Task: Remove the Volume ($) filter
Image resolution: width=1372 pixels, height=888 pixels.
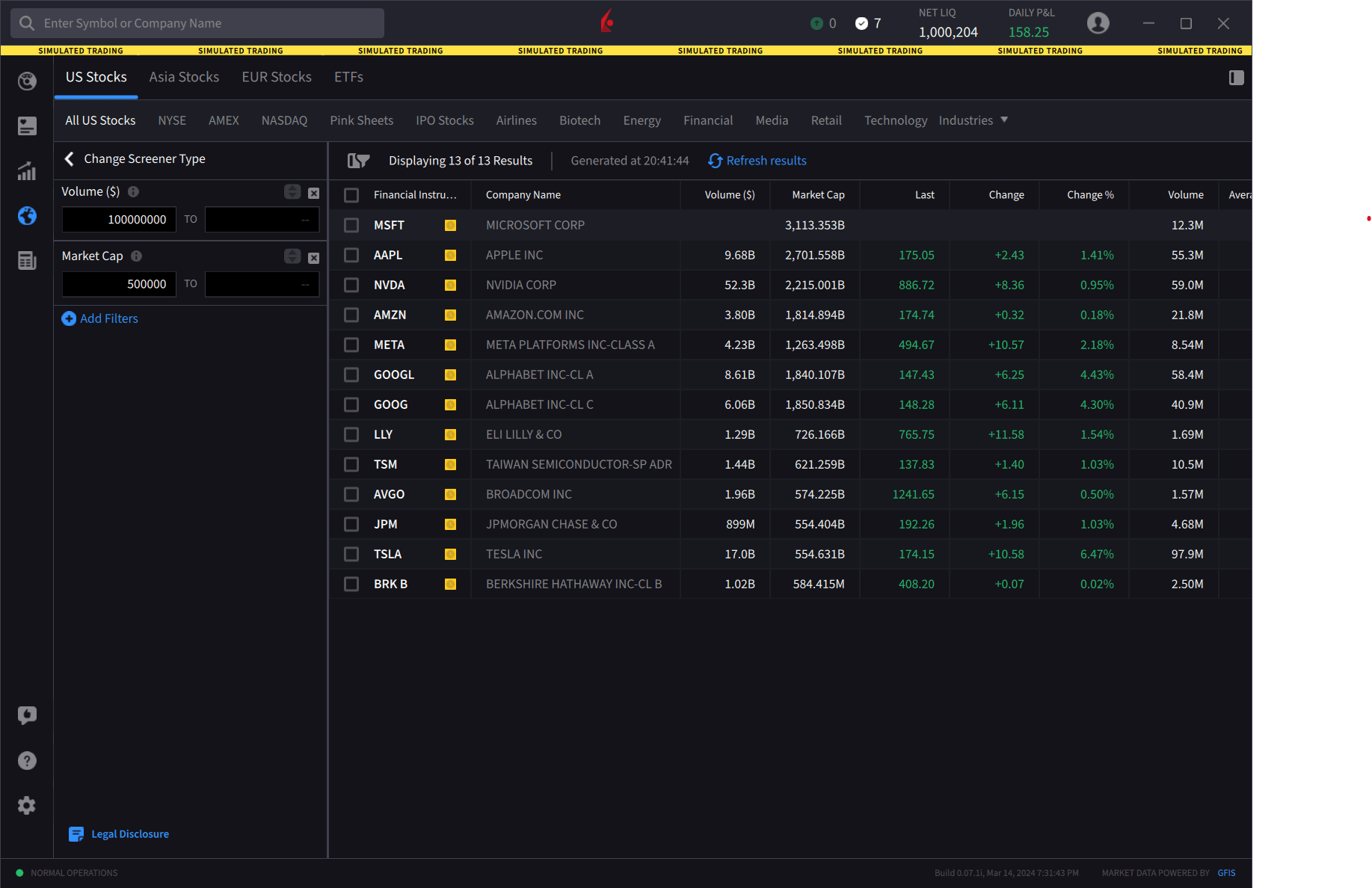Action: click(314, 193)
